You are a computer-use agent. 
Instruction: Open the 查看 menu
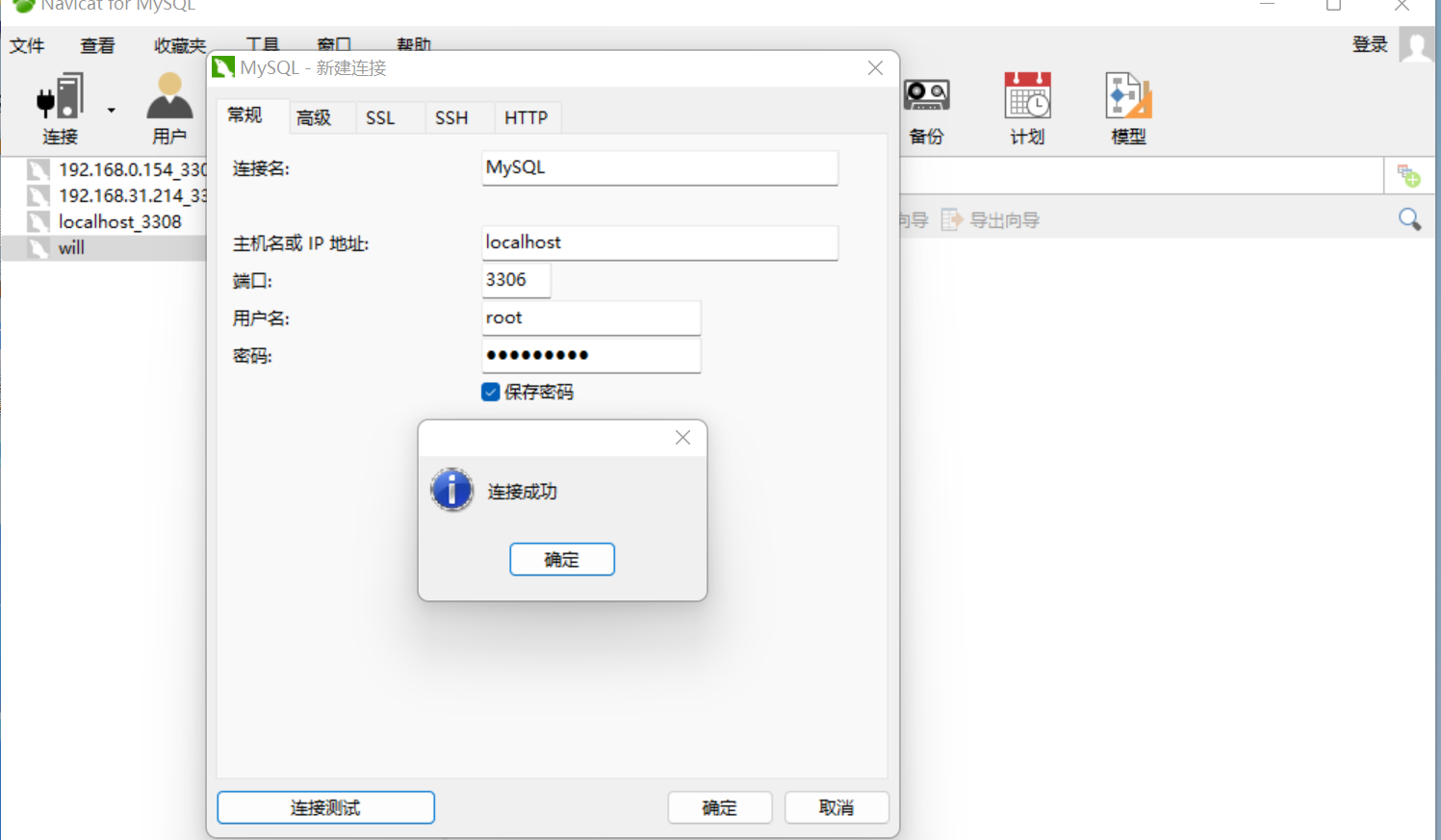point(97,46)
